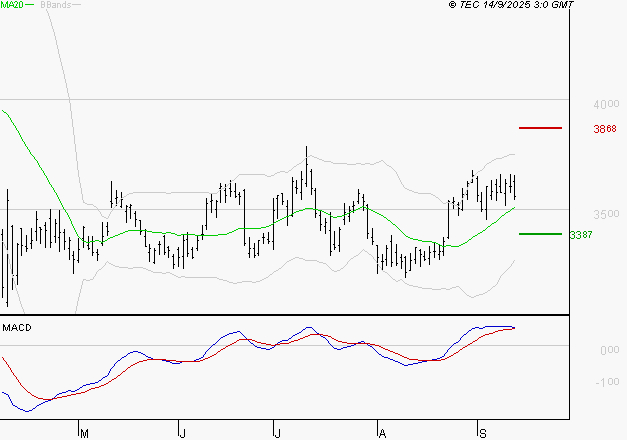Viewport: 627px width, 440px height.
Task: Click the right end of the MACD lines
Action: point(514,327)
